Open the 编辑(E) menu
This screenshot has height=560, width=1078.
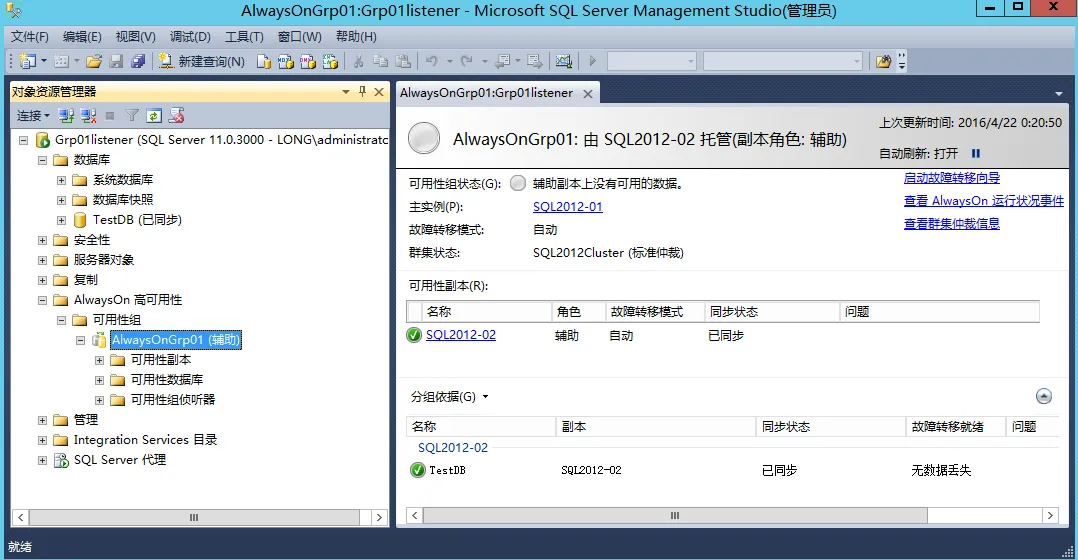[x=82, y=36]
